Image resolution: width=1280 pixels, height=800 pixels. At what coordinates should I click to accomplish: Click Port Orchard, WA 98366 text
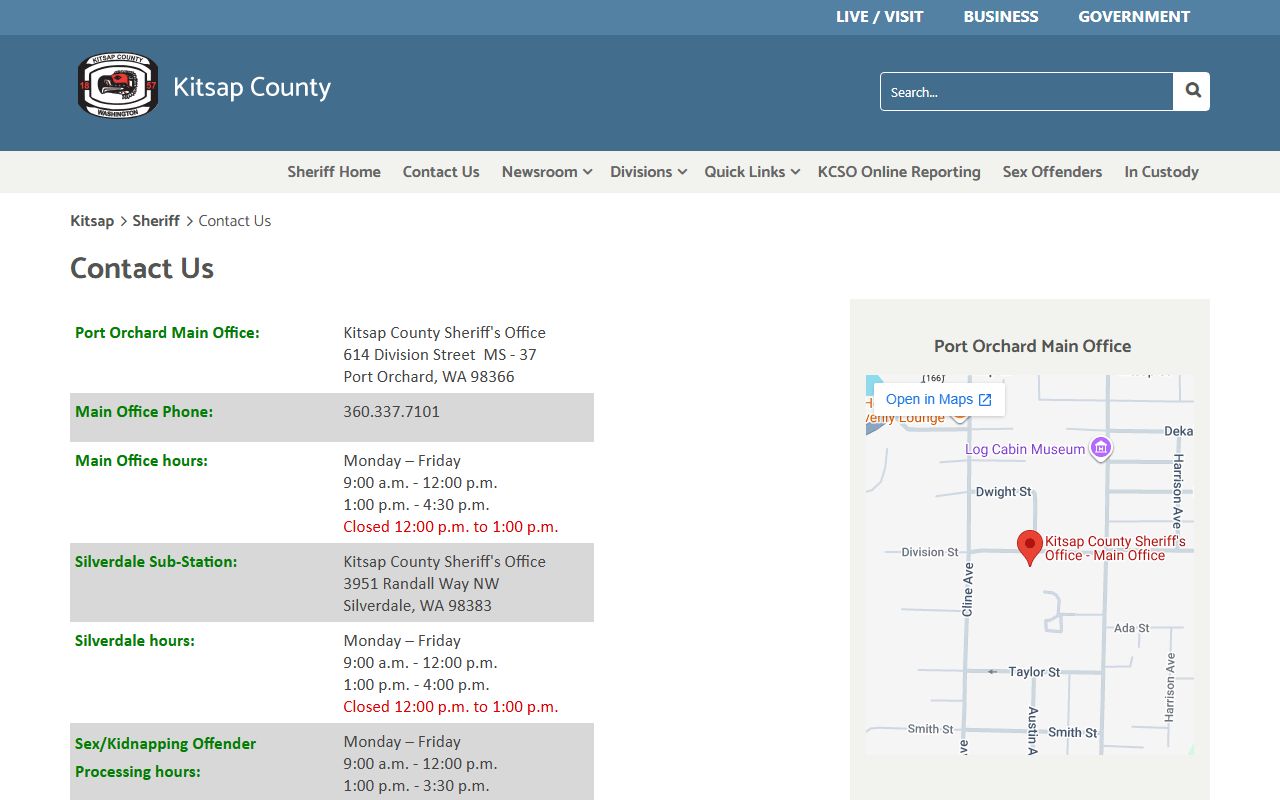tap(429, 376)
